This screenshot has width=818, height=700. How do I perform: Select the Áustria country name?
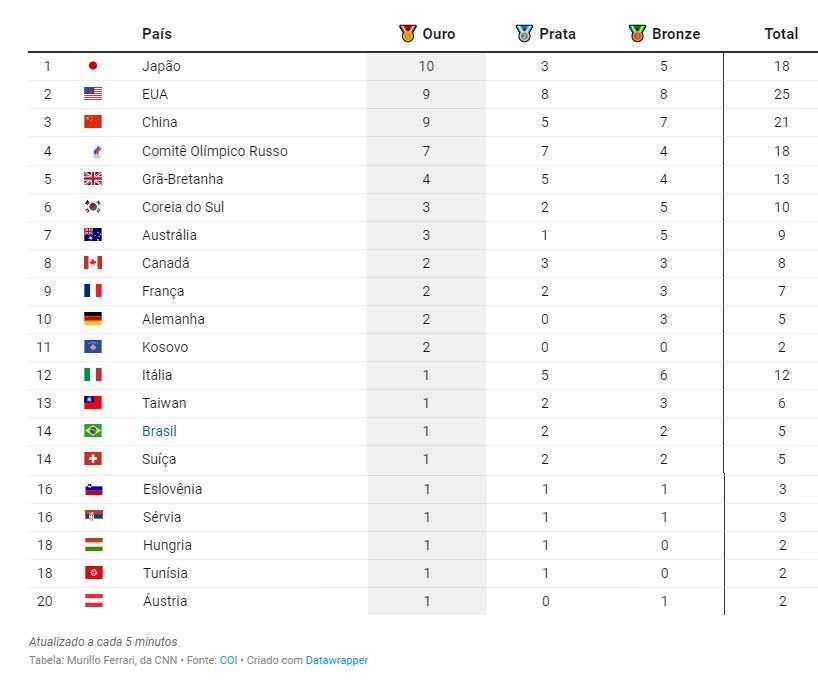[x=165, y=601]
